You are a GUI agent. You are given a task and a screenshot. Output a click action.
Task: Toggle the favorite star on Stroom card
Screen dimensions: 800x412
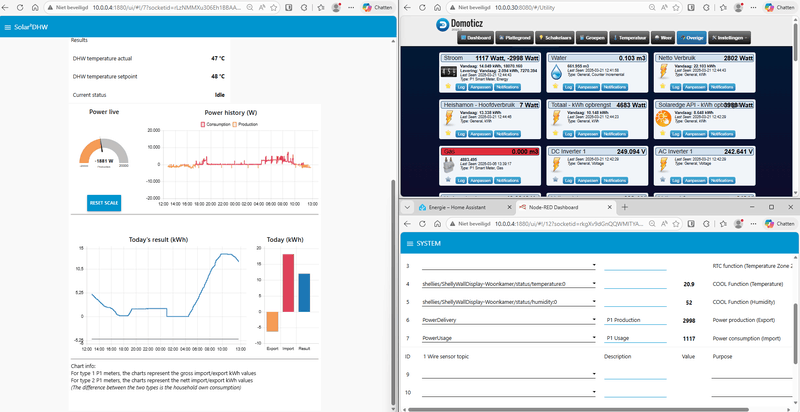pyautogui.click(x=448, y=87)
